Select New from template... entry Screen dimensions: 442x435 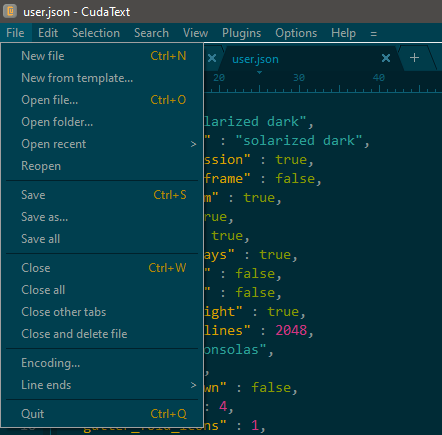click(102, 78)
